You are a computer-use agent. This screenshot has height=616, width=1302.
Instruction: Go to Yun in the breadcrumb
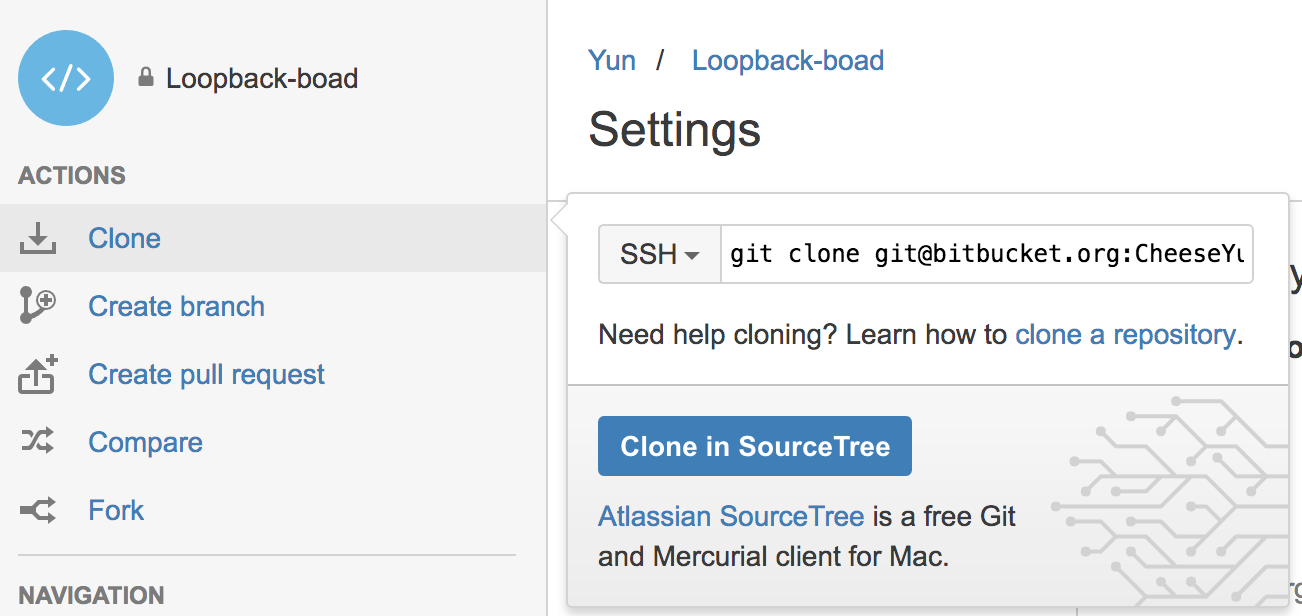point(612,60)
